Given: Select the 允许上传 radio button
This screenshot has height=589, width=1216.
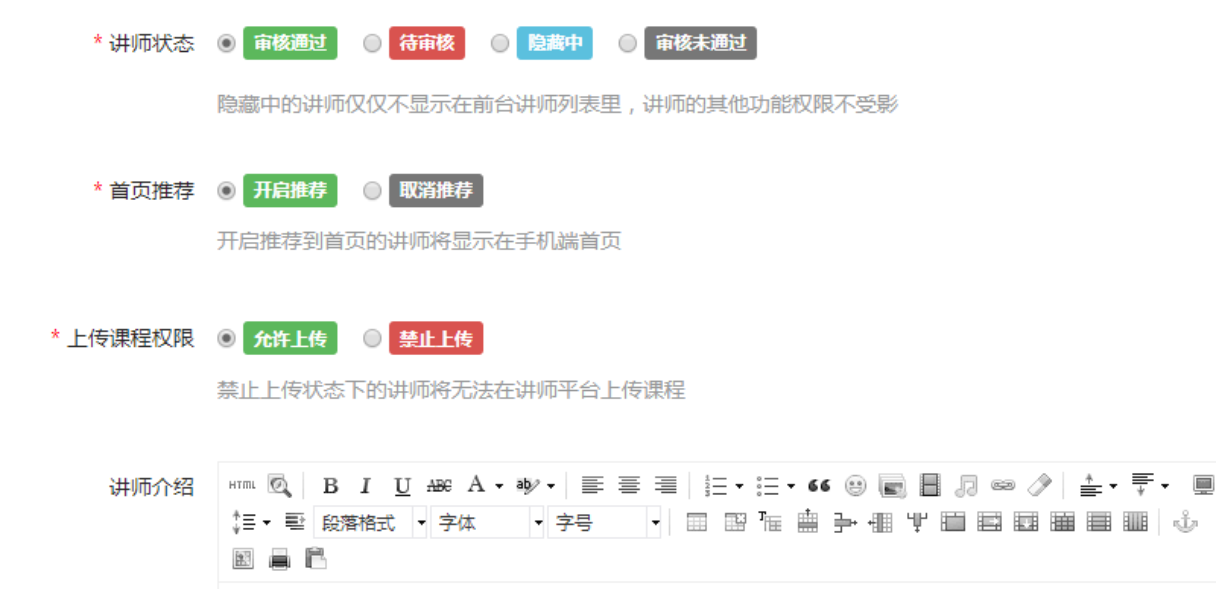Looking at the screenshot, I should coord(226,338).
